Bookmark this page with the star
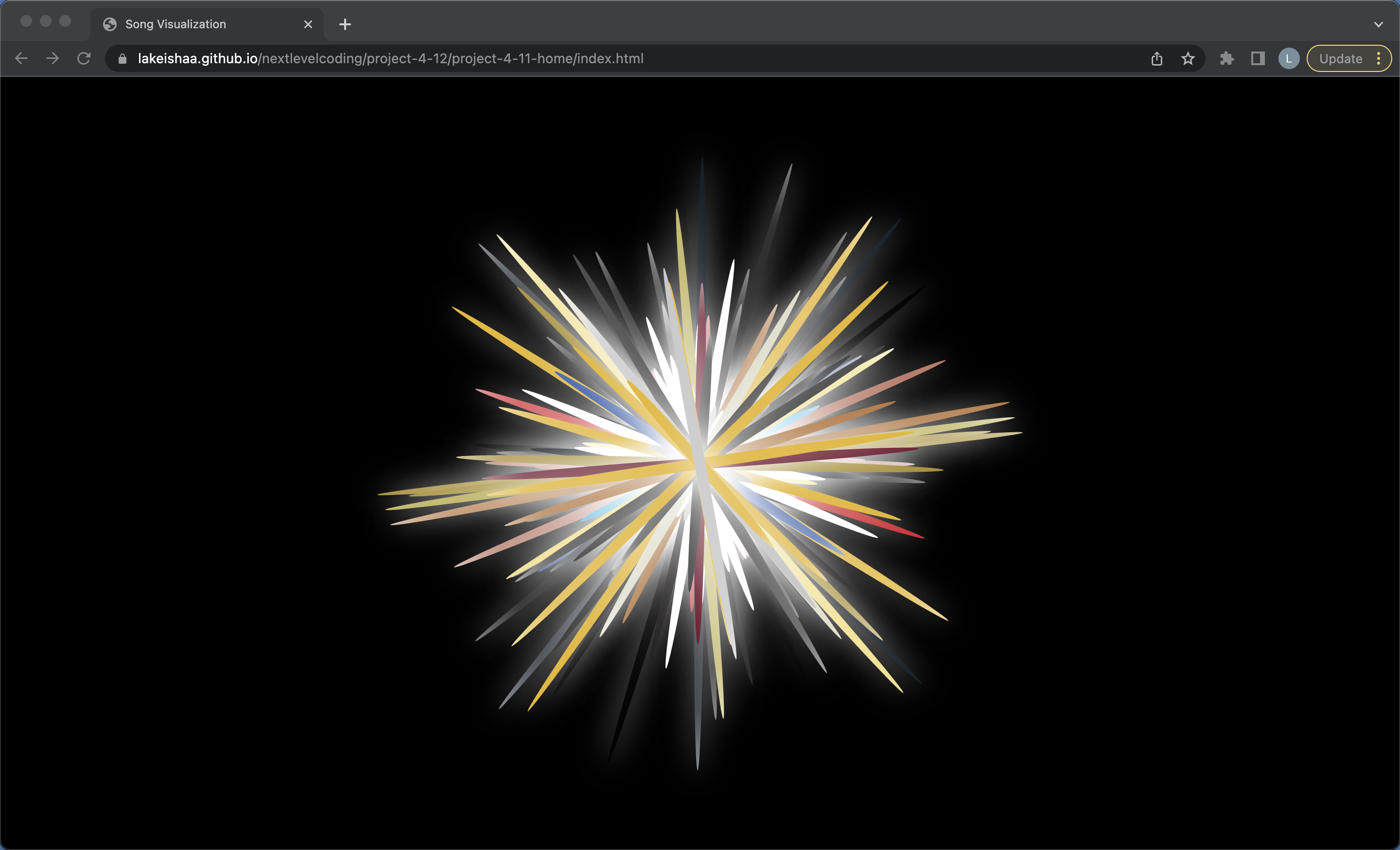This screenshot has width=1400, height=850. pyautogui.click(x=1188, y=58)
